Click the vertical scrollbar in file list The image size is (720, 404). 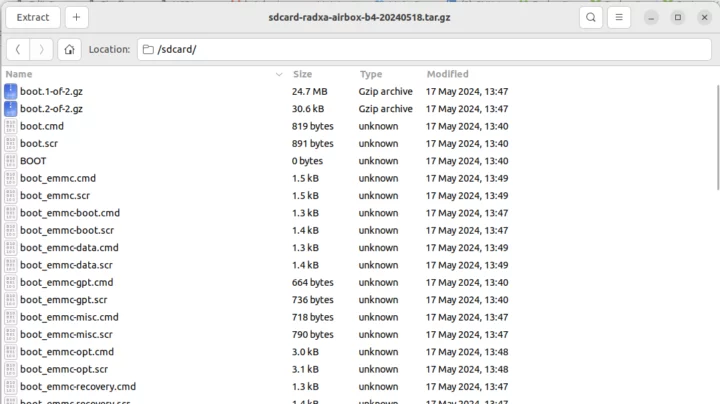715,135
